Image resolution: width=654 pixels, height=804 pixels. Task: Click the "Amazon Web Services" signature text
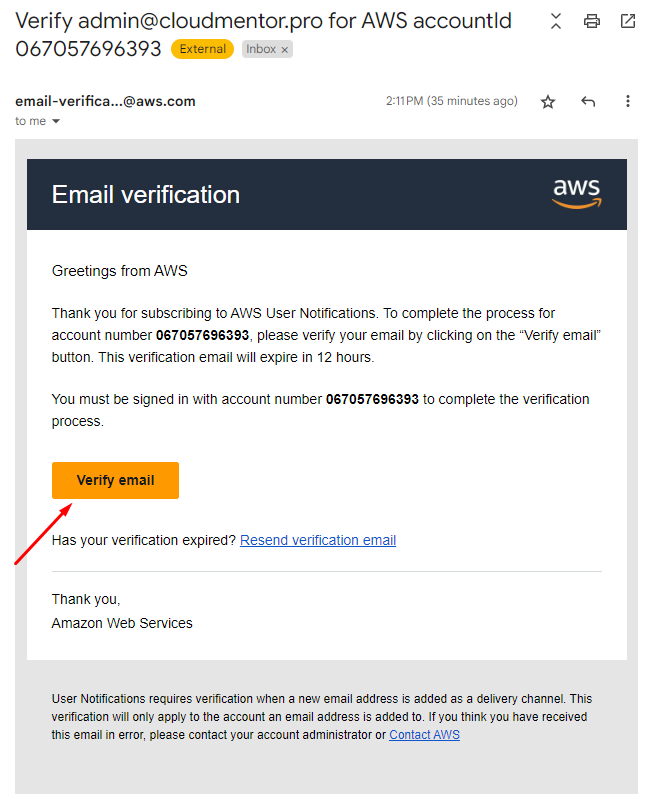click(122, 623)
